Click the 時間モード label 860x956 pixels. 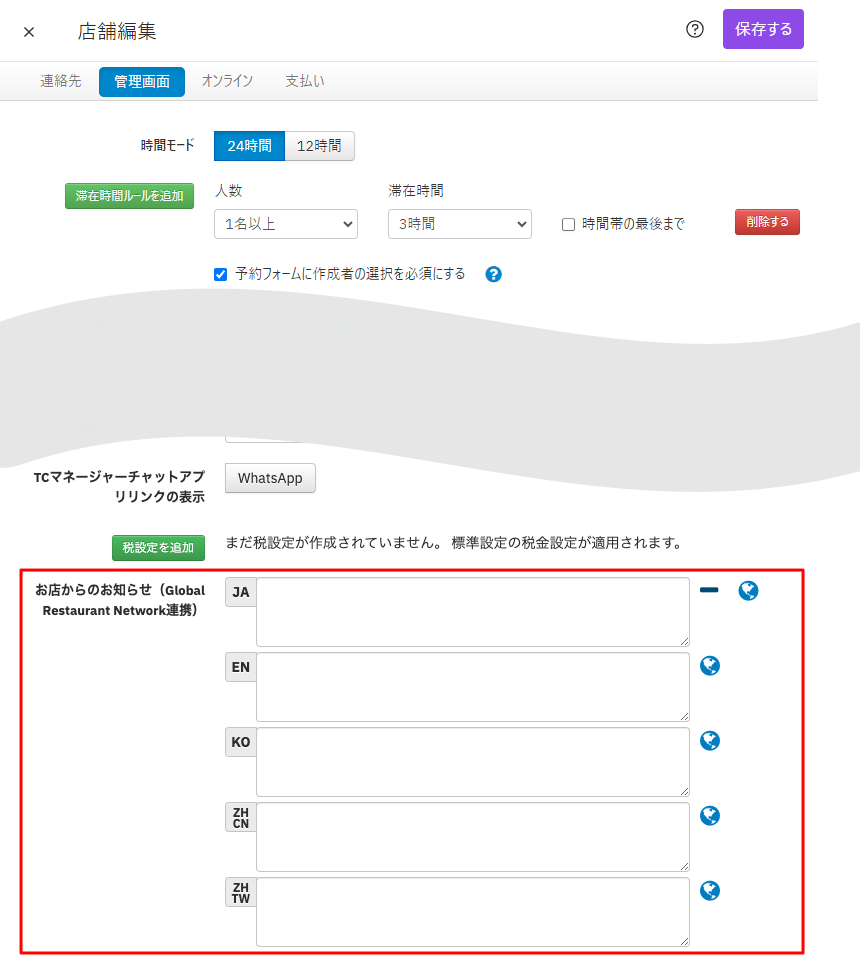pos(167,145)
